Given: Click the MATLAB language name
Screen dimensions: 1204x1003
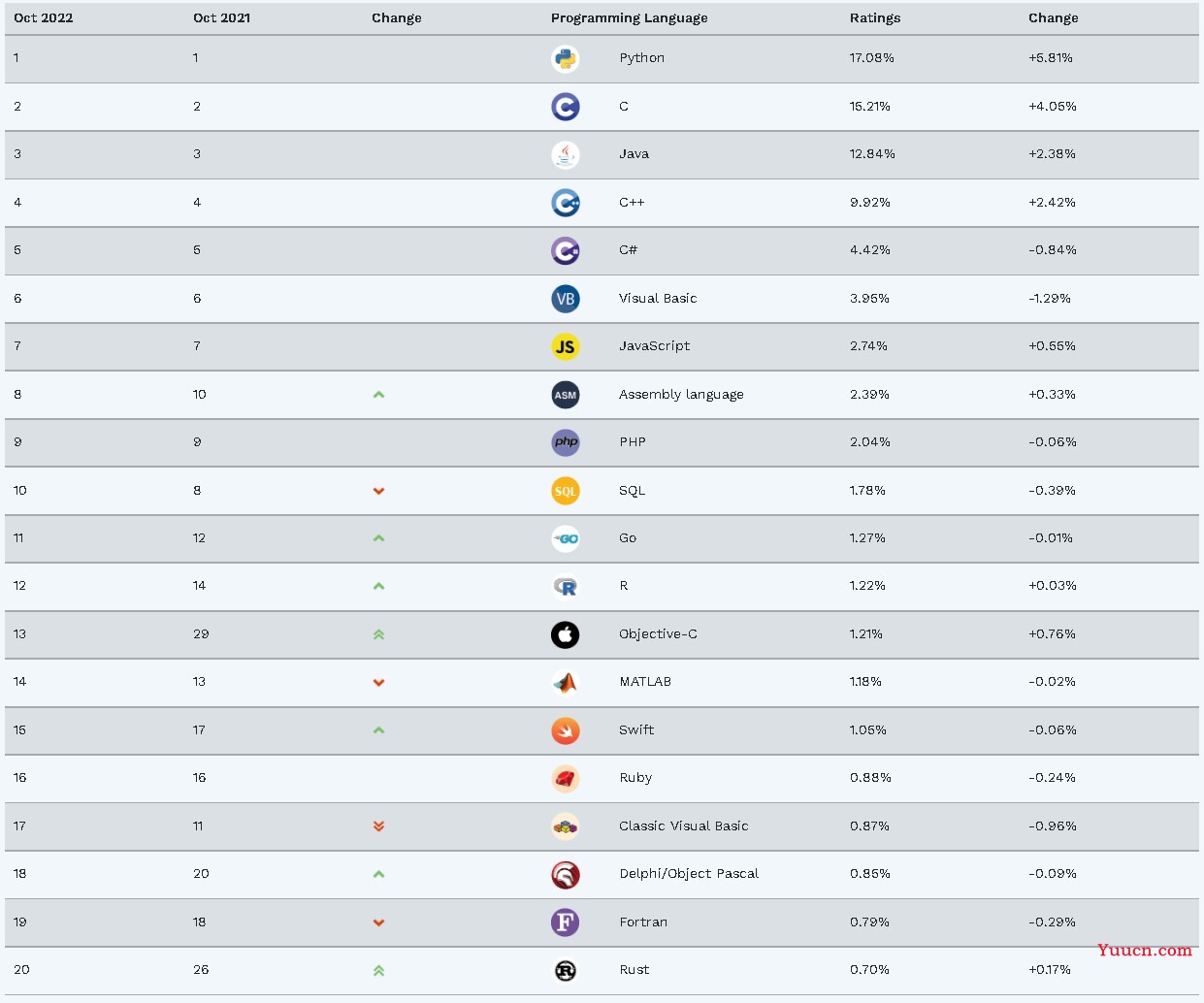Looking at the screenshot, I should [645, 682].
